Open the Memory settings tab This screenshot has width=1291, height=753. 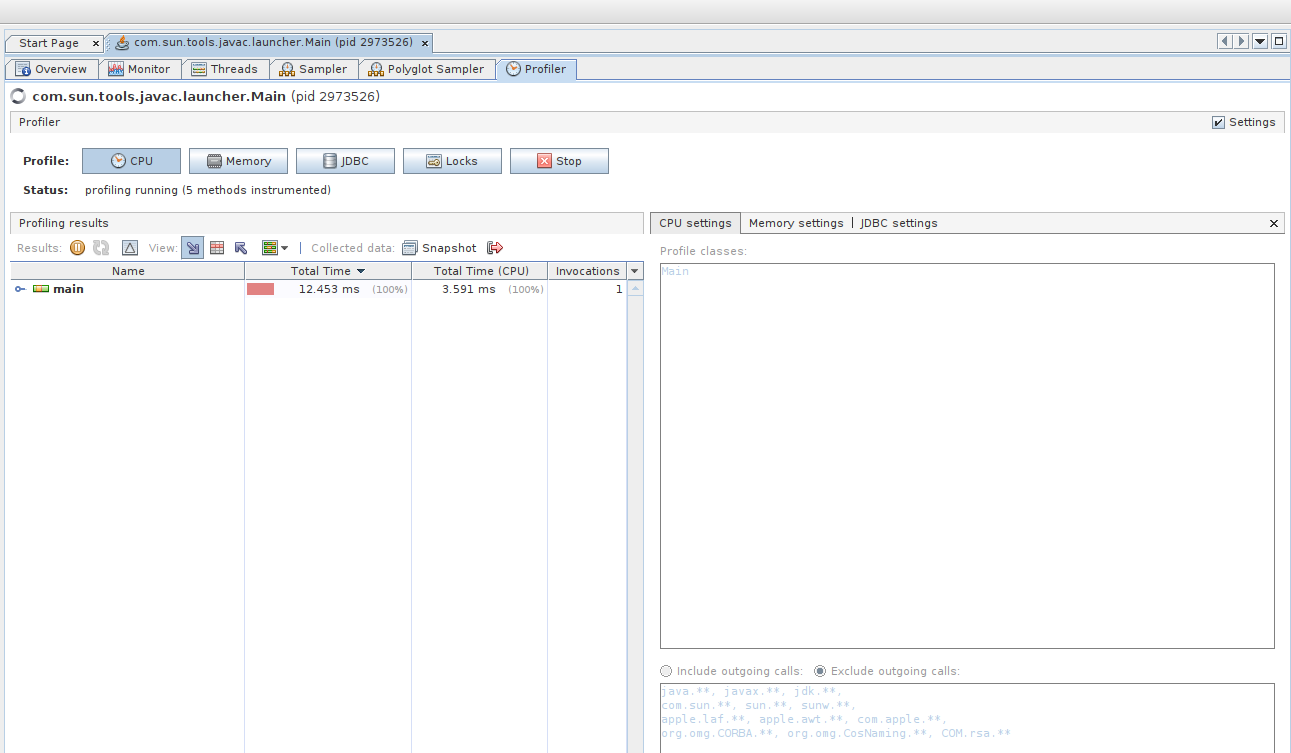point(796,223)
